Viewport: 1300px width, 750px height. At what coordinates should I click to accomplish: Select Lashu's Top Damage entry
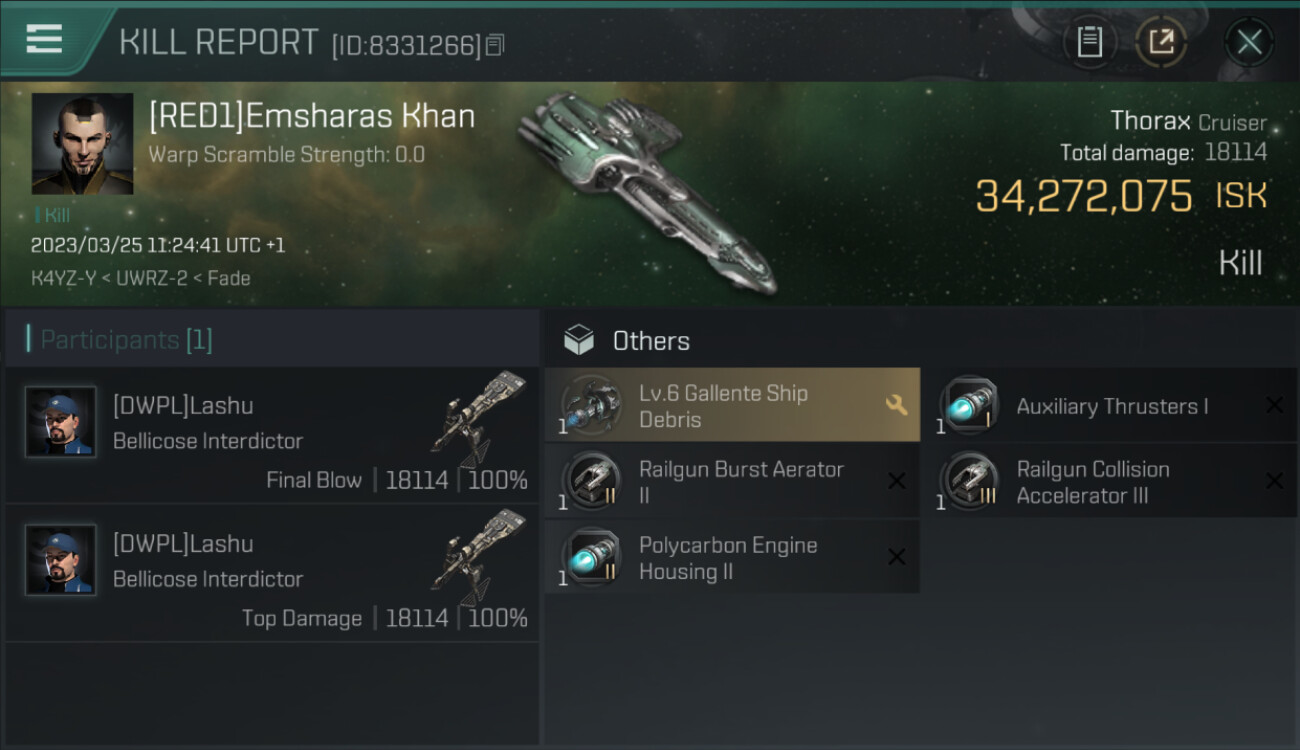[272, 573]
